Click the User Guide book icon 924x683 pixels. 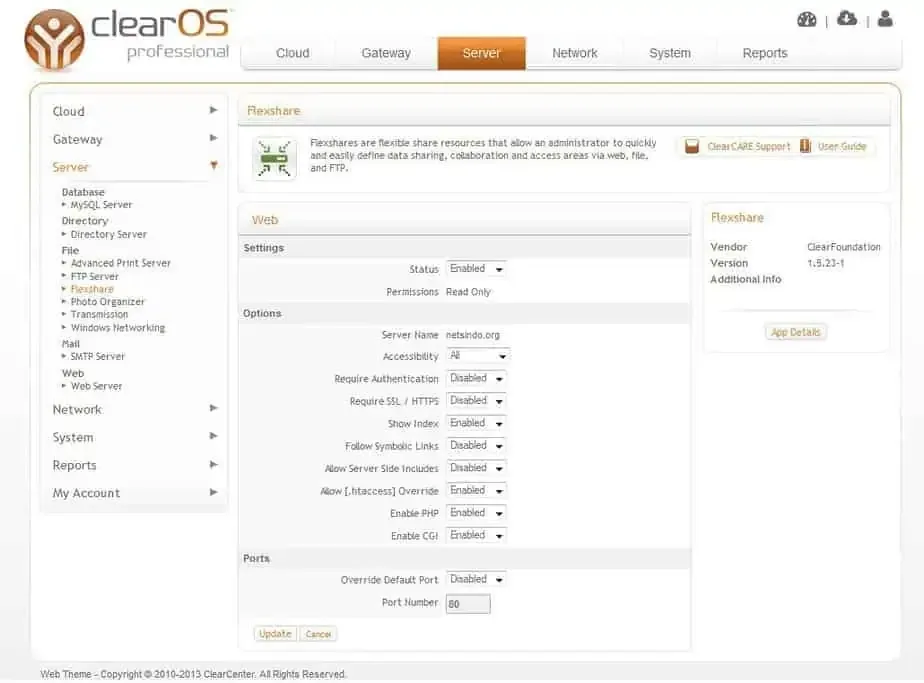[805, 147]
